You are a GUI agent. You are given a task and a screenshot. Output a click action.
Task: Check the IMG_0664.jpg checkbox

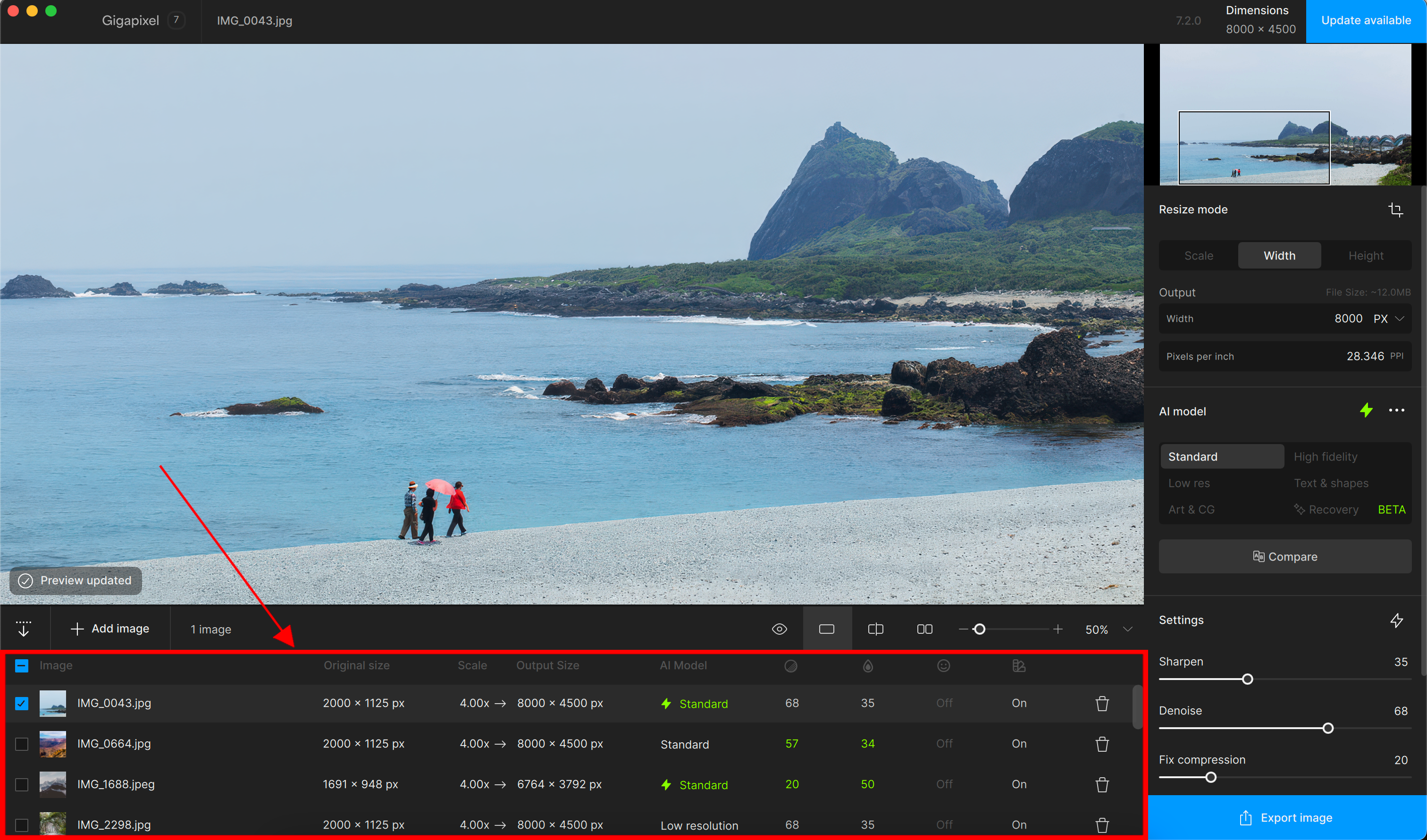click(22, 744)
